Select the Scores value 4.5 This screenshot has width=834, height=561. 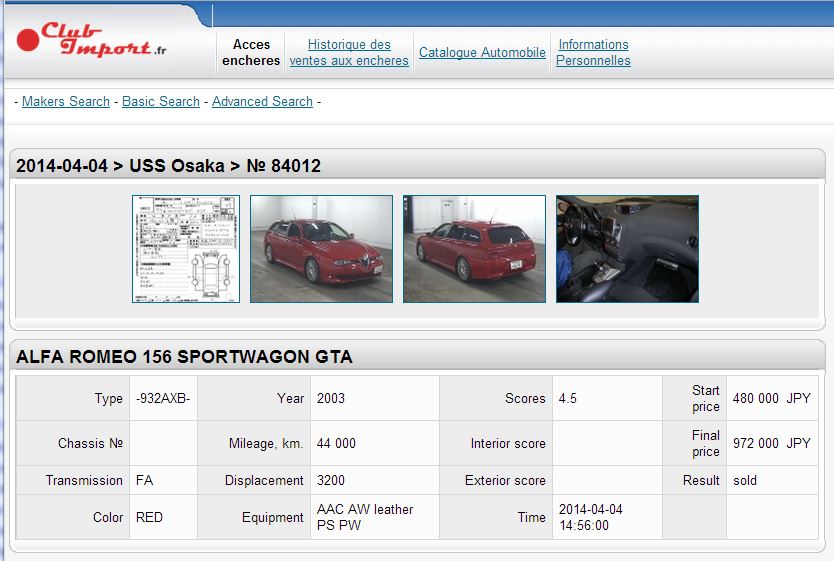[568, 398]
